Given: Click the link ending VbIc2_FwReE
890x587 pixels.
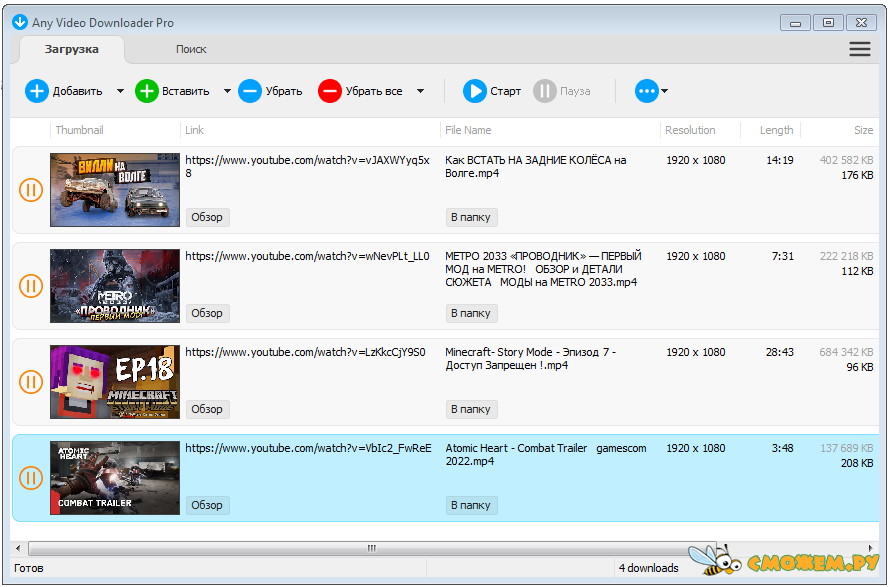Looking at the screenshot, I should click(x=308, y=448).
